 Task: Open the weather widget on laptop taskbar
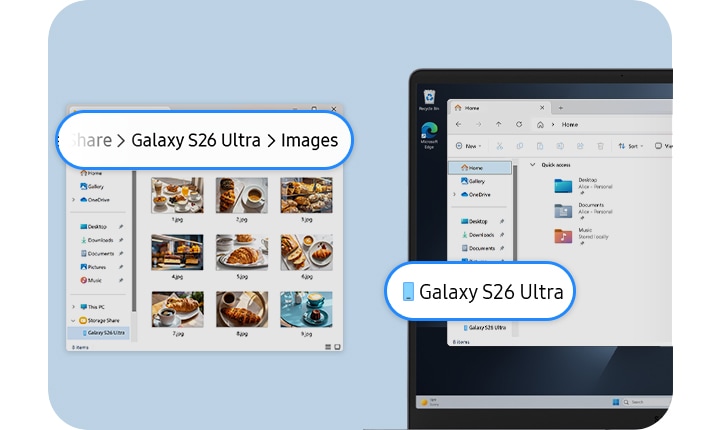tap(430, 402)
